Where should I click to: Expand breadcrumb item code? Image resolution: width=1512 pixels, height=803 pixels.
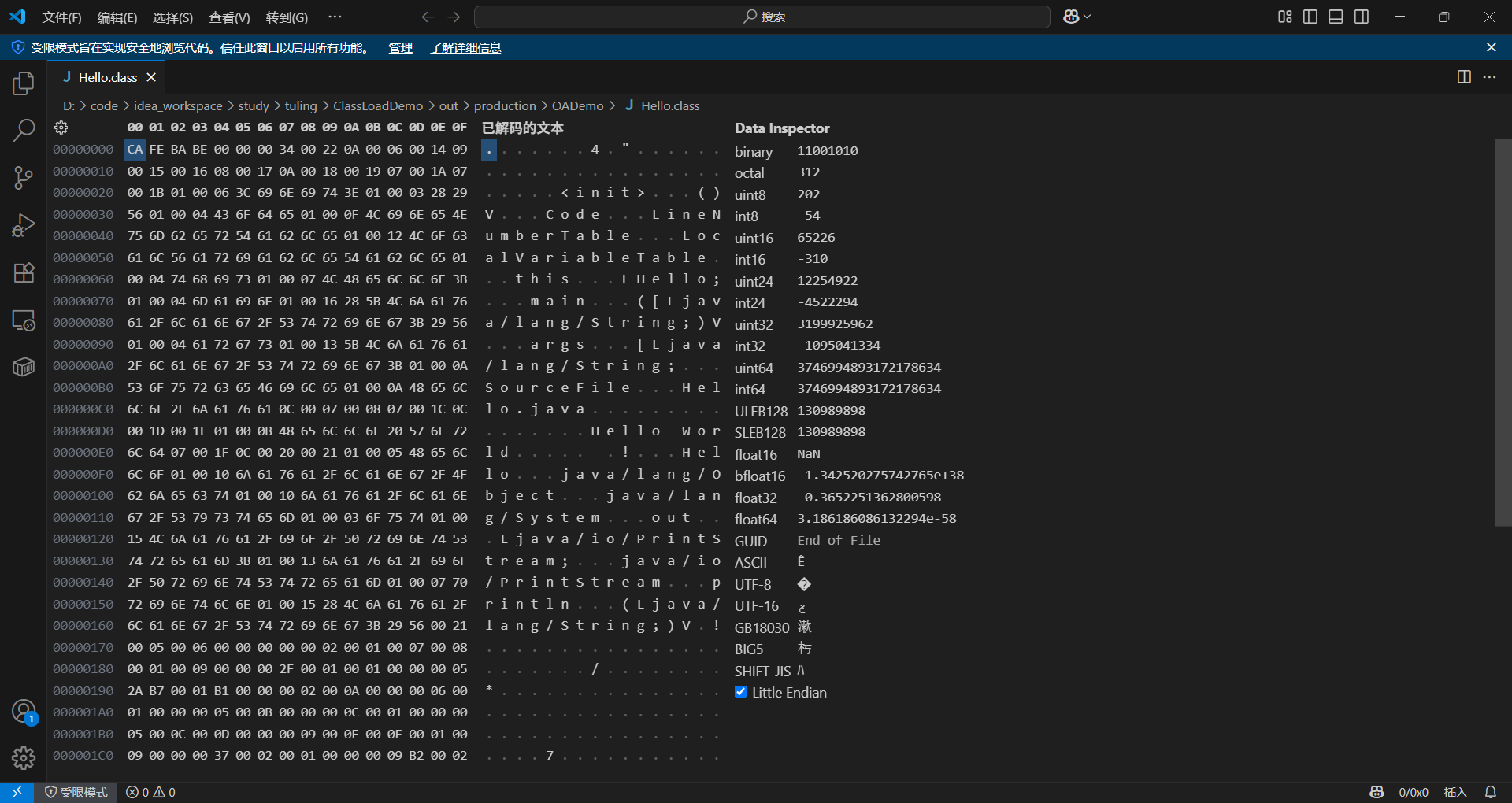pyautogui.click(x=104, y=105)
